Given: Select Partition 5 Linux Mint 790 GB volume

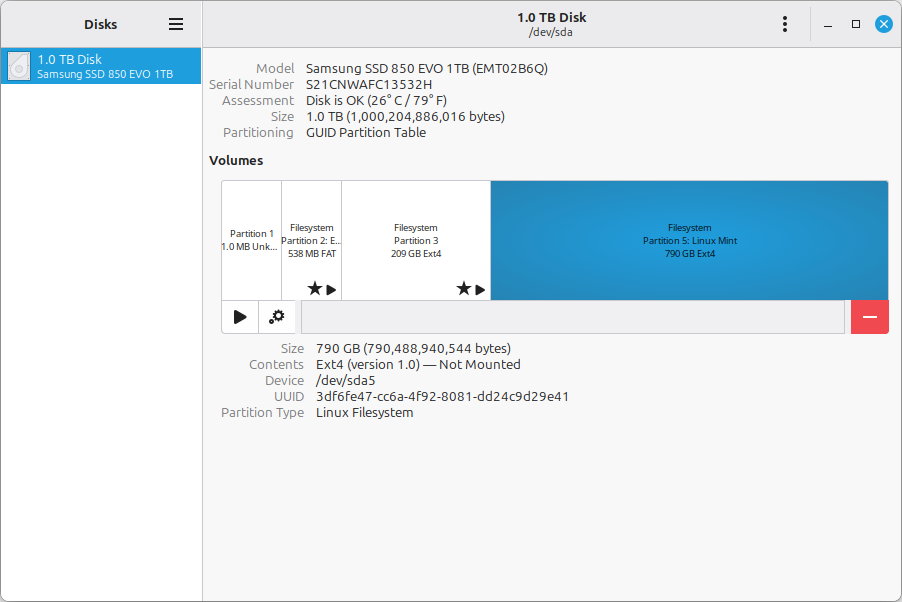Looking at the screenshot, I should (689, 240).
